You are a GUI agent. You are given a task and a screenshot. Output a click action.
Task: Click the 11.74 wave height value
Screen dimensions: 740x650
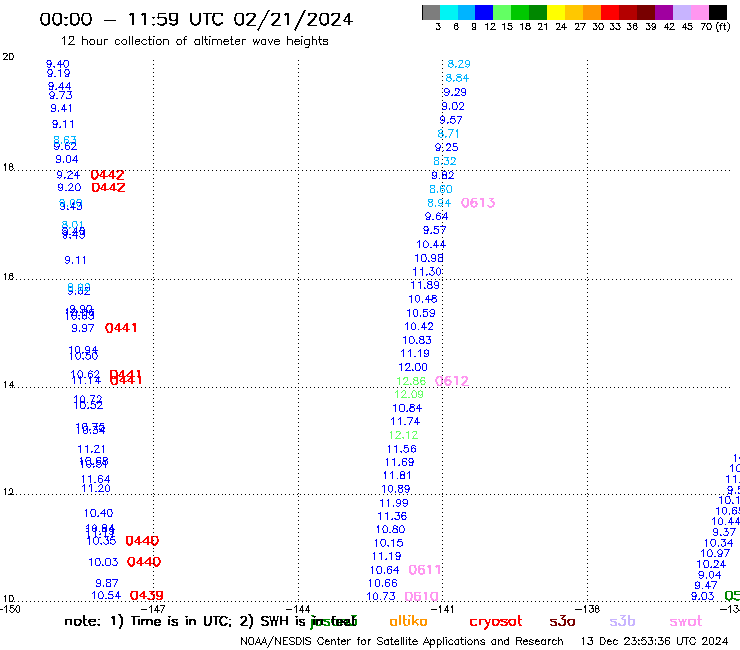click(x=405, y=422)
